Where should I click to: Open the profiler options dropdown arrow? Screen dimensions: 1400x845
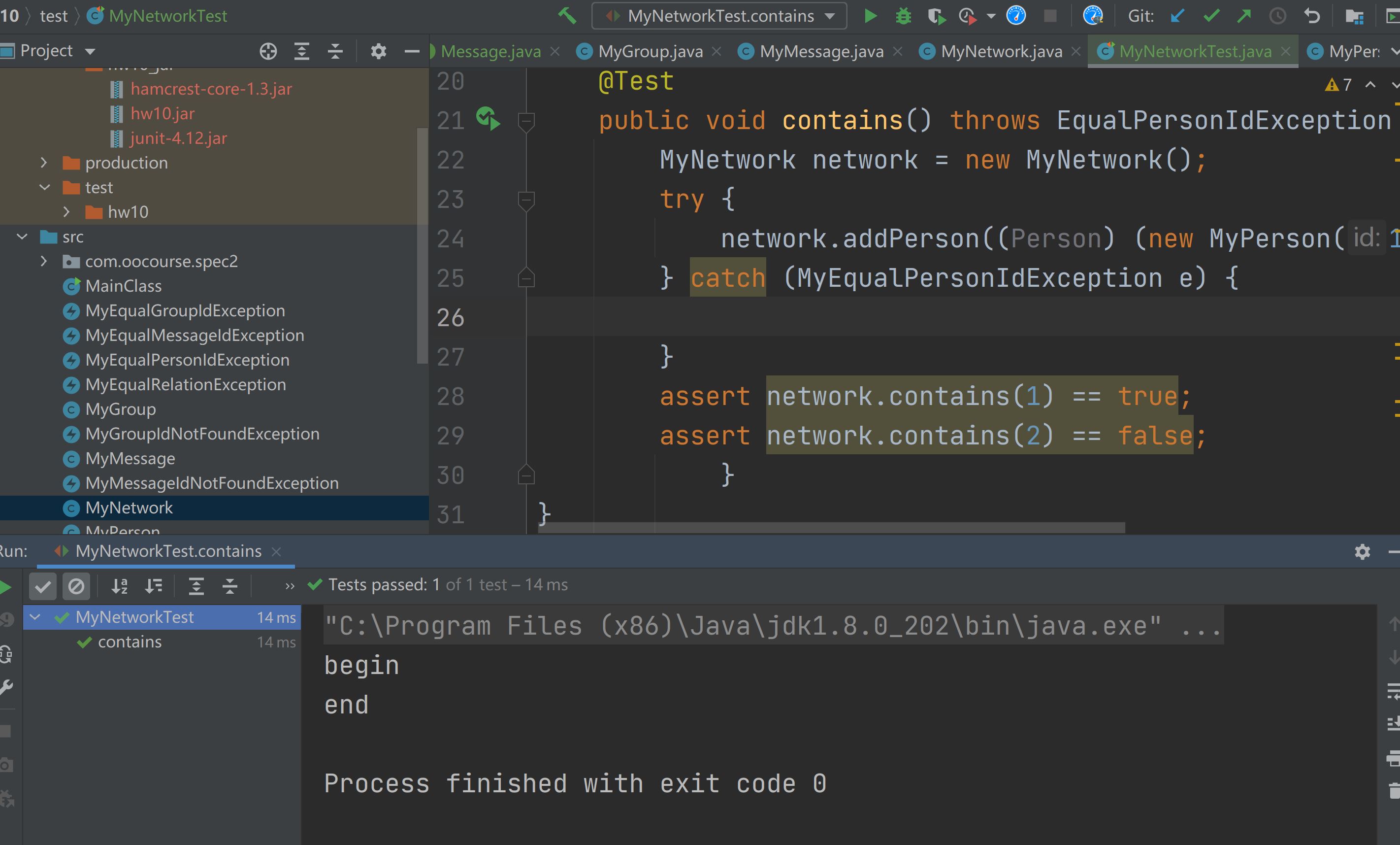(991, 16)
